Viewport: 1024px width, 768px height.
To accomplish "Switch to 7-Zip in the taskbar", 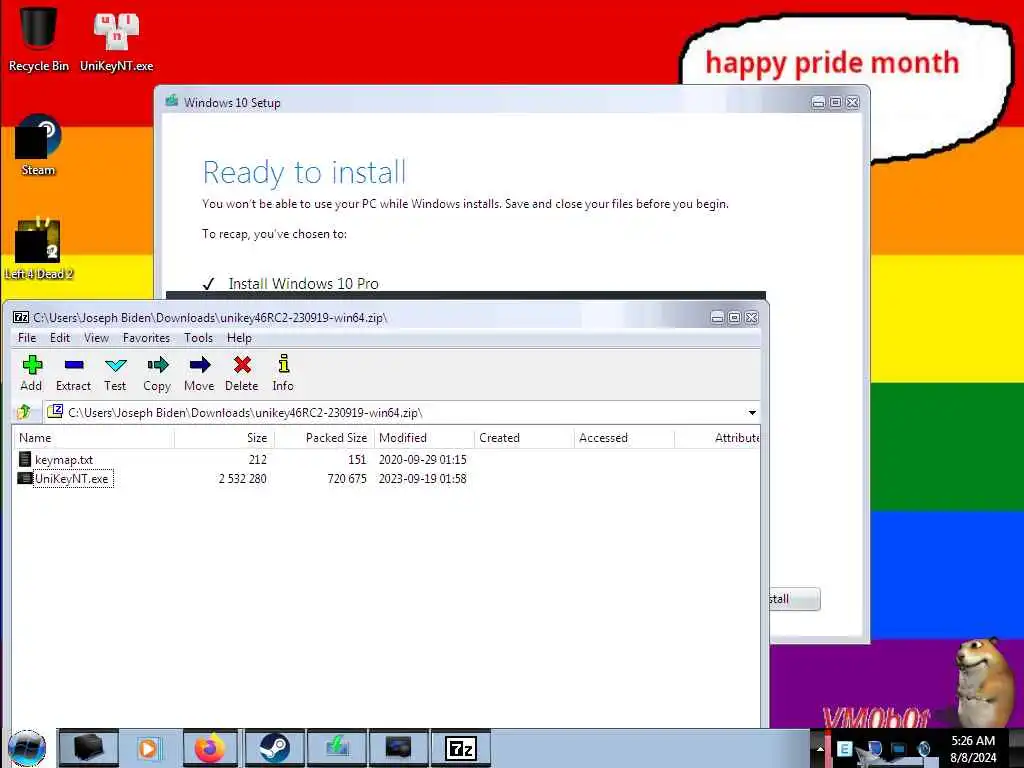I will 460,748.
